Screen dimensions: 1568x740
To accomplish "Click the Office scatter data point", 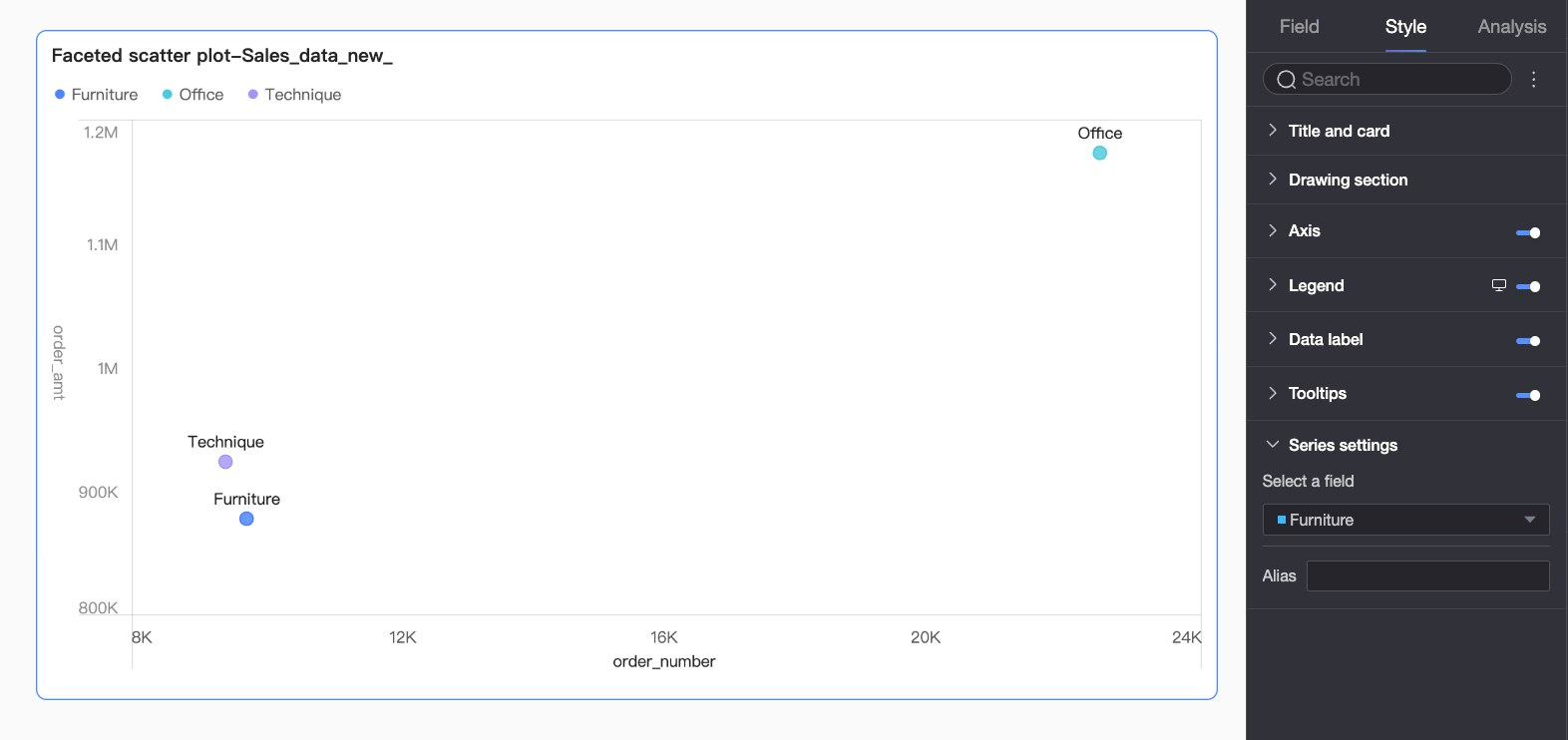I will click(1099, 153).
